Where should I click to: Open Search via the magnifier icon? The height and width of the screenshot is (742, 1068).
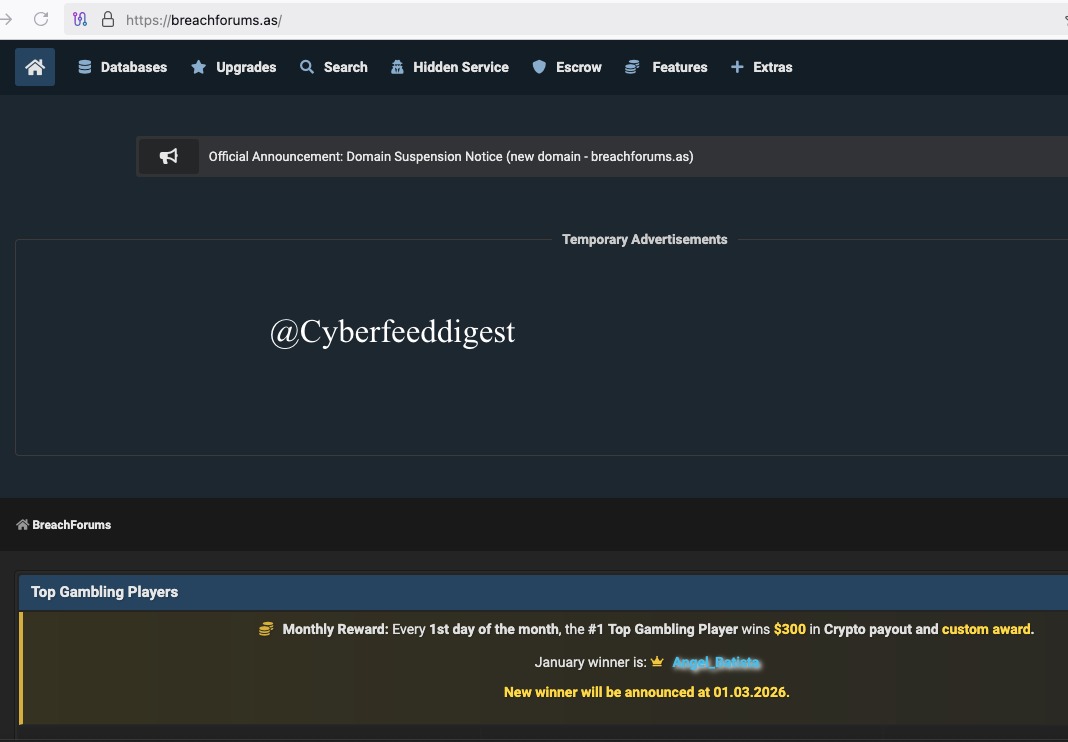306,67
